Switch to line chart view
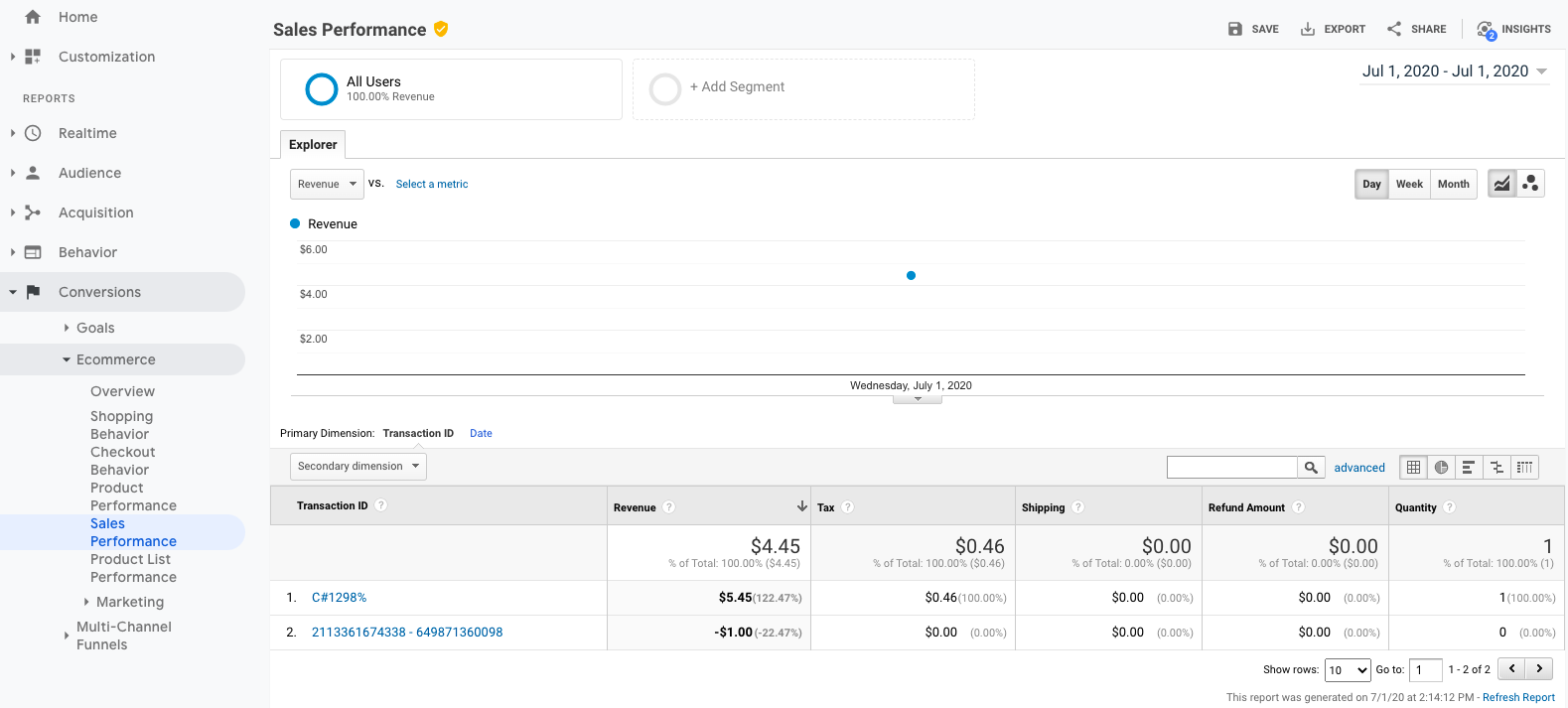1568x708 pixels. [x=1501, y=184]
